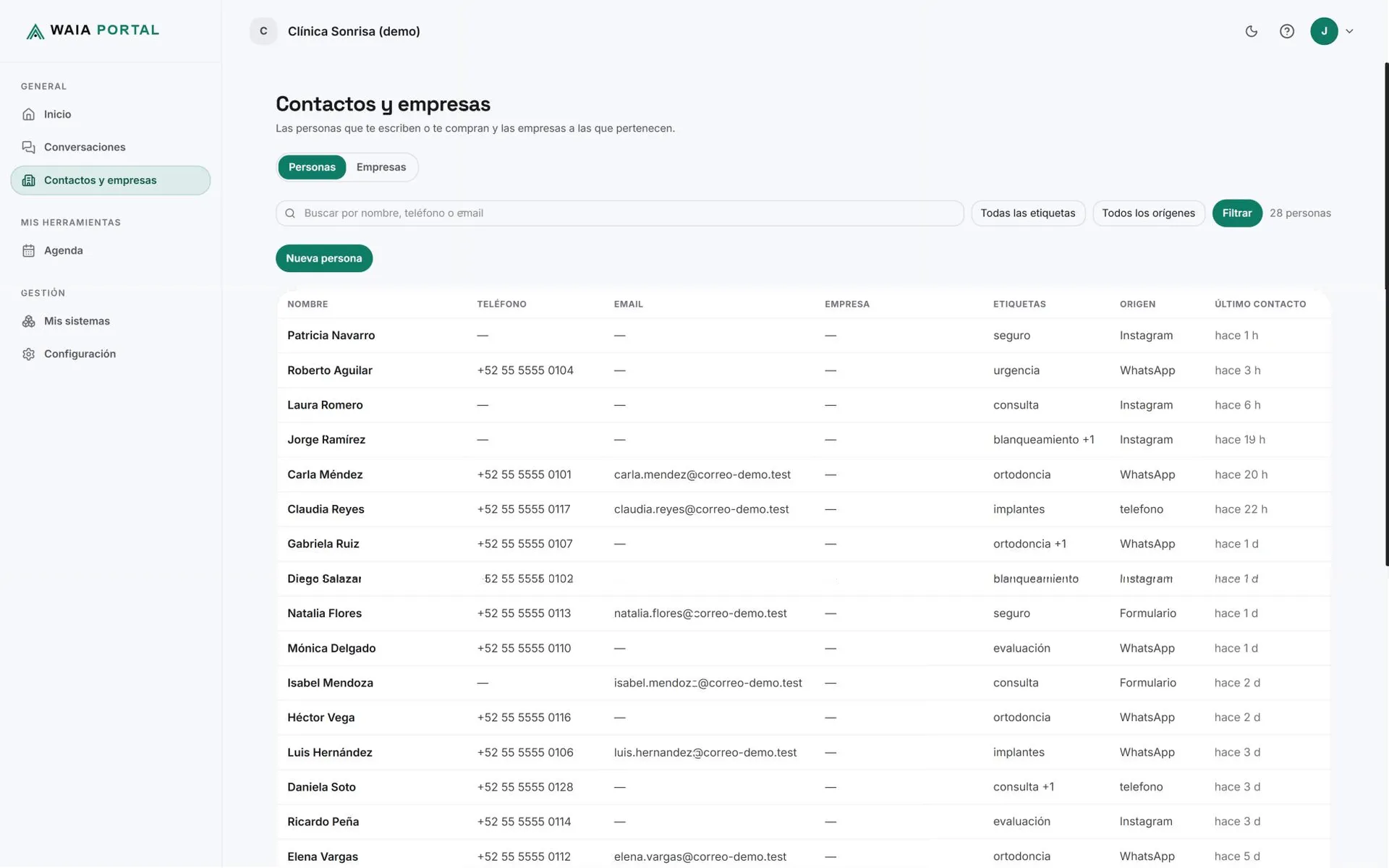Open Carla Méndez contact
This screenshot has width=1389, height=868.
(804, 475)
